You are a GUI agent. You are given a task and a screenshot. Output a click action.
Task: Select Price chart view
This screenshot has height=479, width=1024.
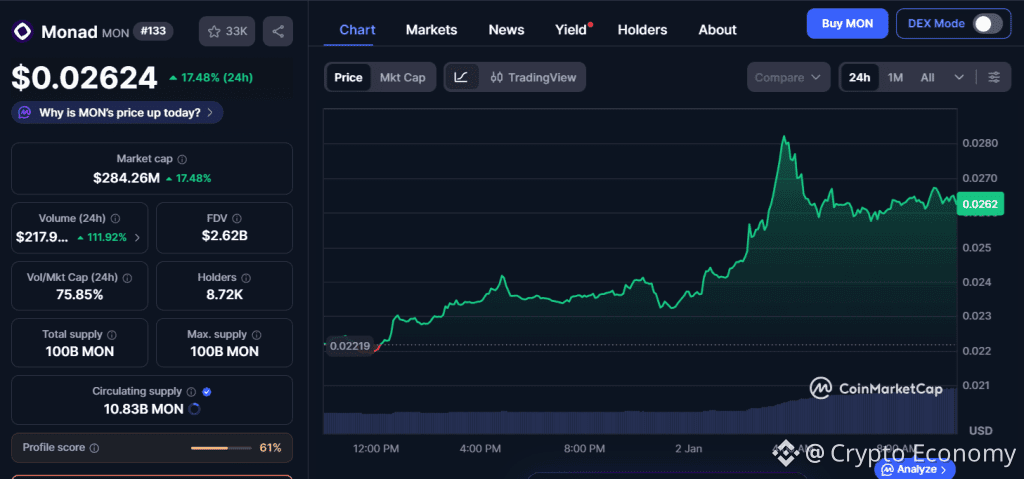coord(348,77)
